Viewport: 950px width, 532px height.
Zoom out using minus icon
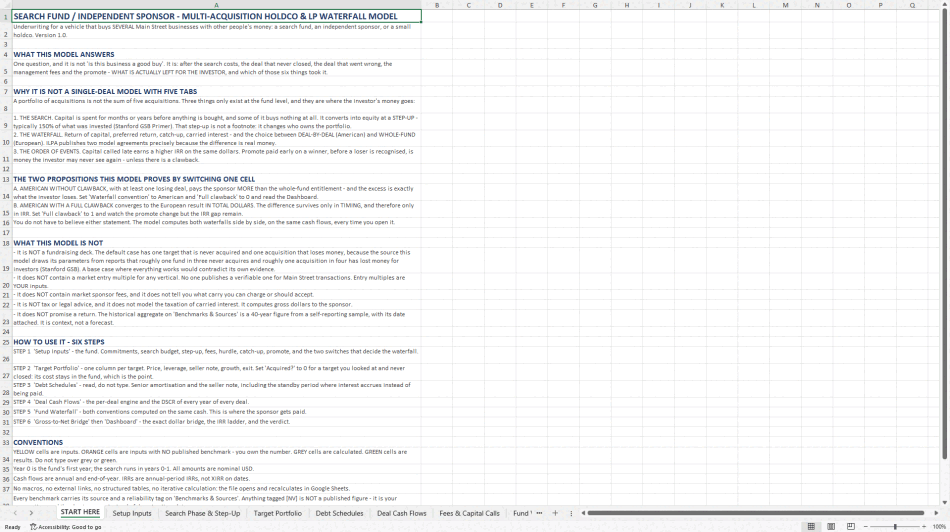(866, 527)
